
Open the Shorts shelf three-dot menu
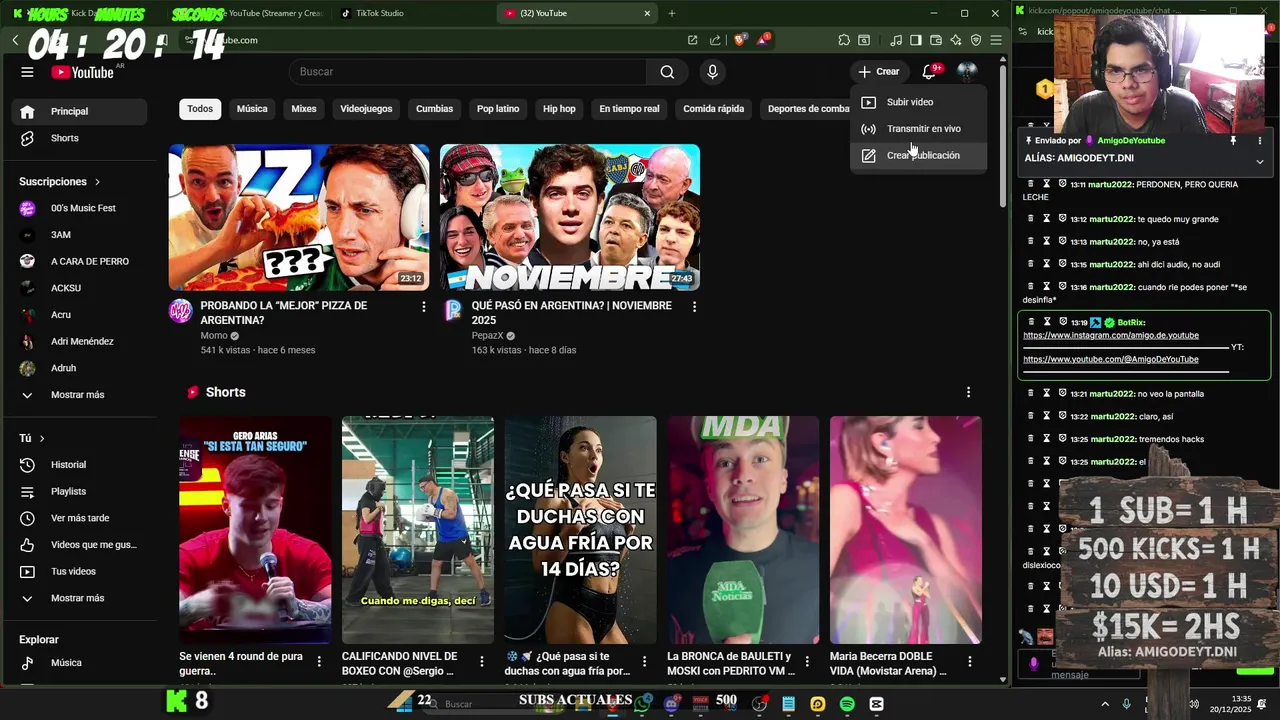(968, 392)
